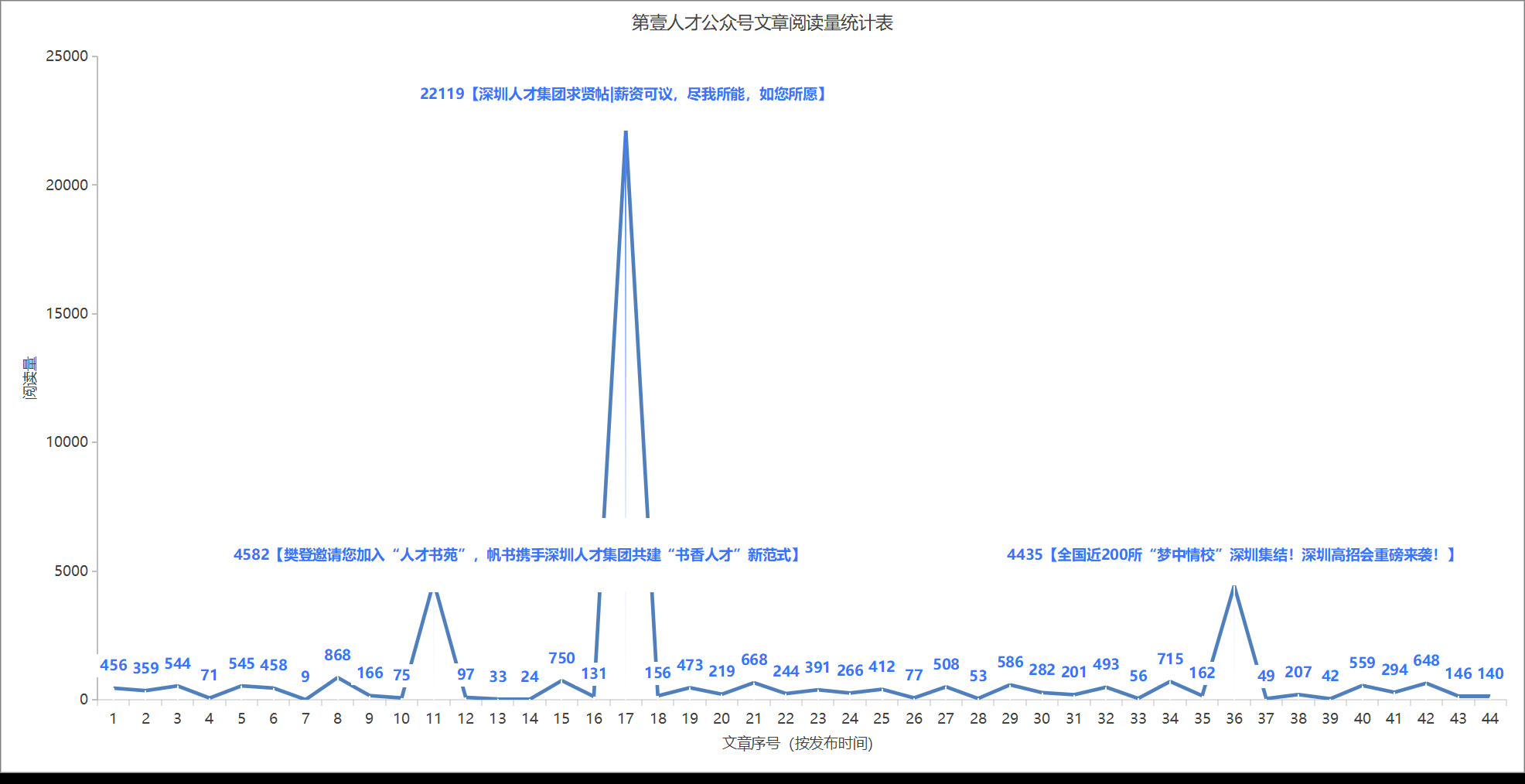Click data label 33 above article 13

[498, 677]
